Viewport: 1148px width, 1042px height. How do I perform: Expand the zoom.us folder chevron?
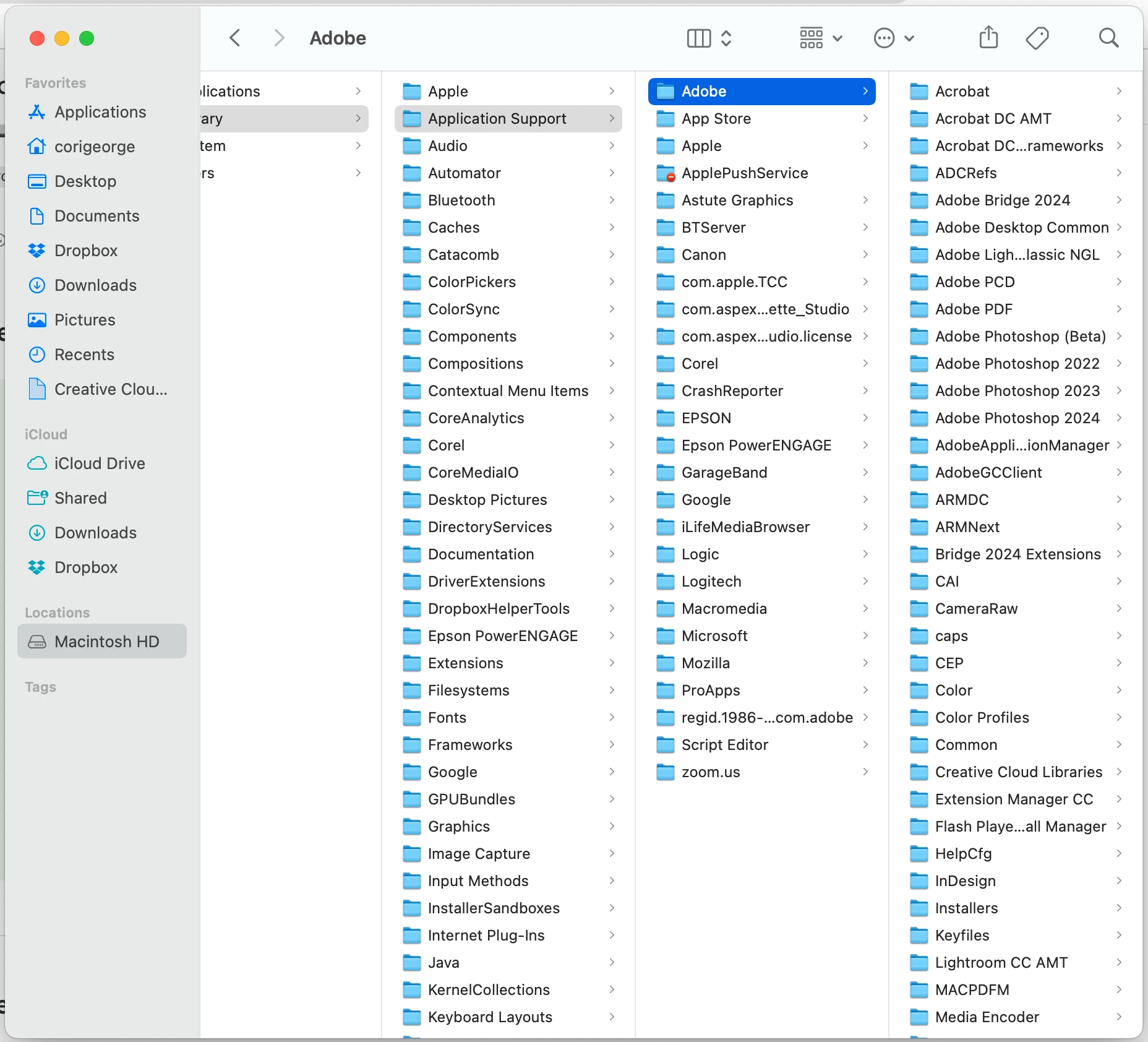click(865, 772)
